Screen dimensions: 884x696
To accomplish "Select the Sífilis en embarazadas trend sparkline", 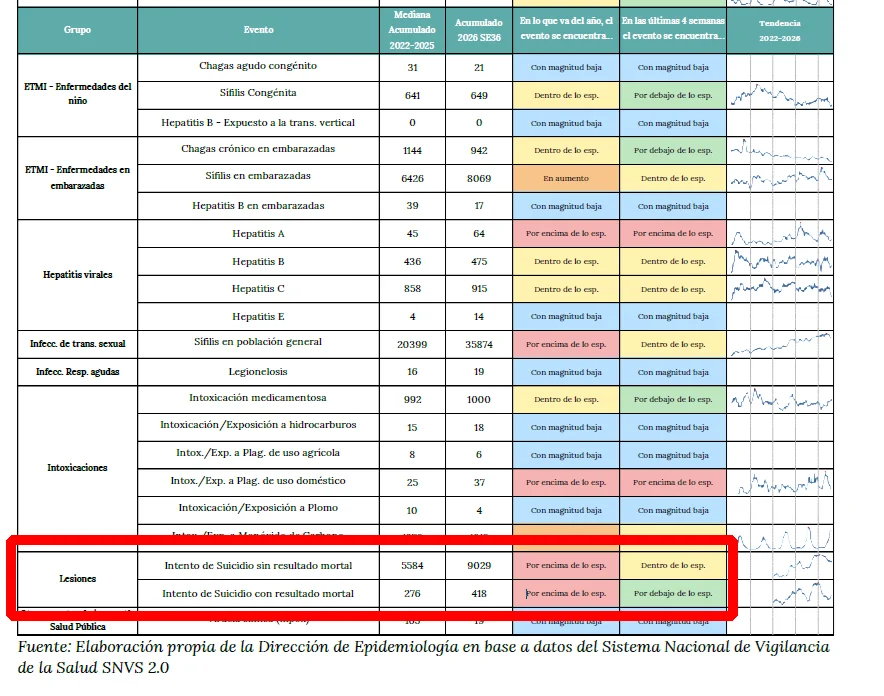I will [780, 178].
